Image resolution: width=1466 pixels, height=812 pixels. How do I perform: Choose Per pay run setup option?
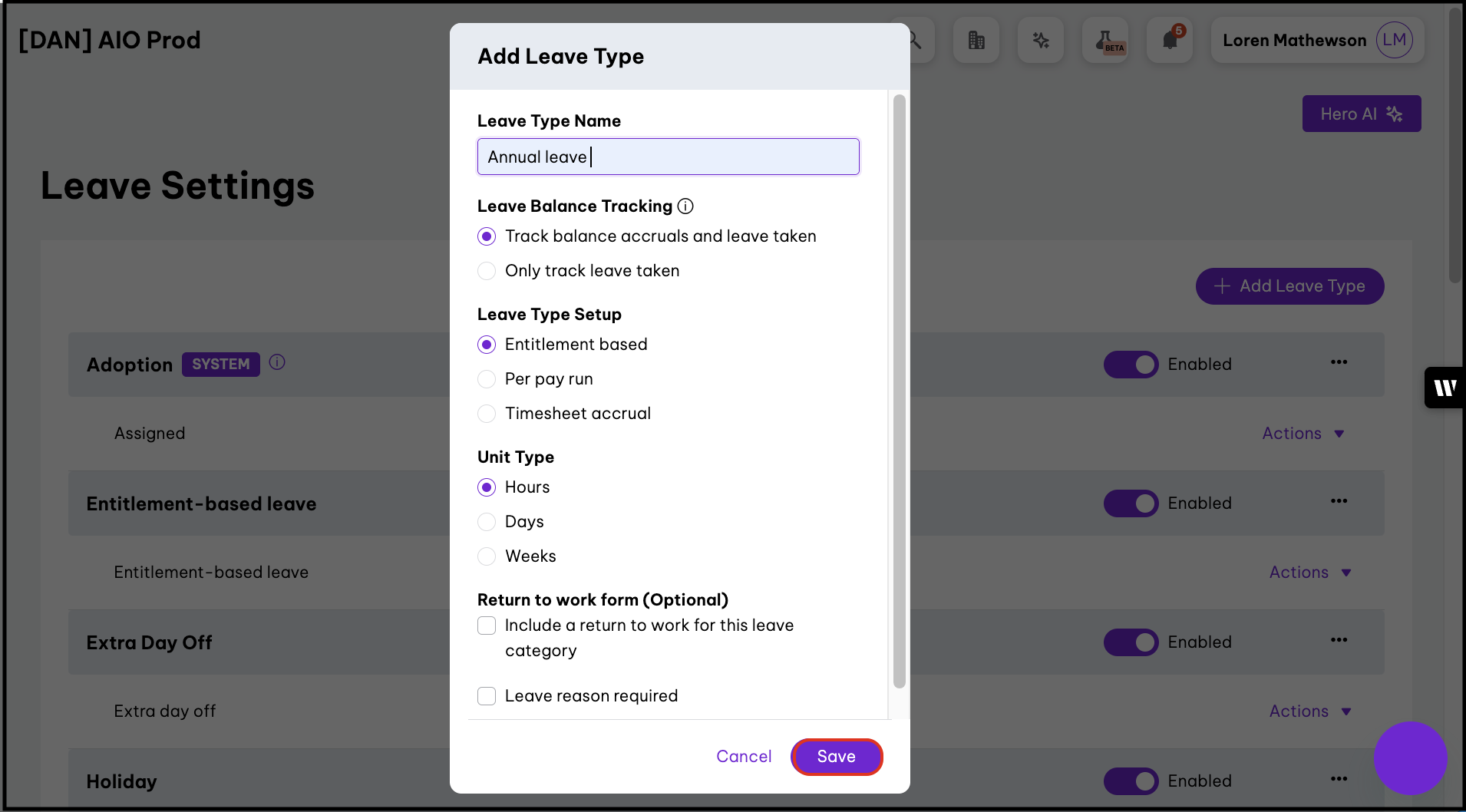point(487,379)
